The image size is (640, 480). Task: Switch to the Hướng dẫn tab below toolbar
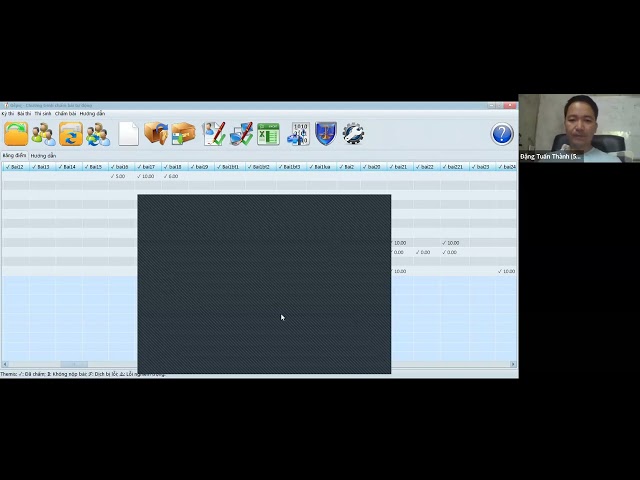[x=43, y=156]
